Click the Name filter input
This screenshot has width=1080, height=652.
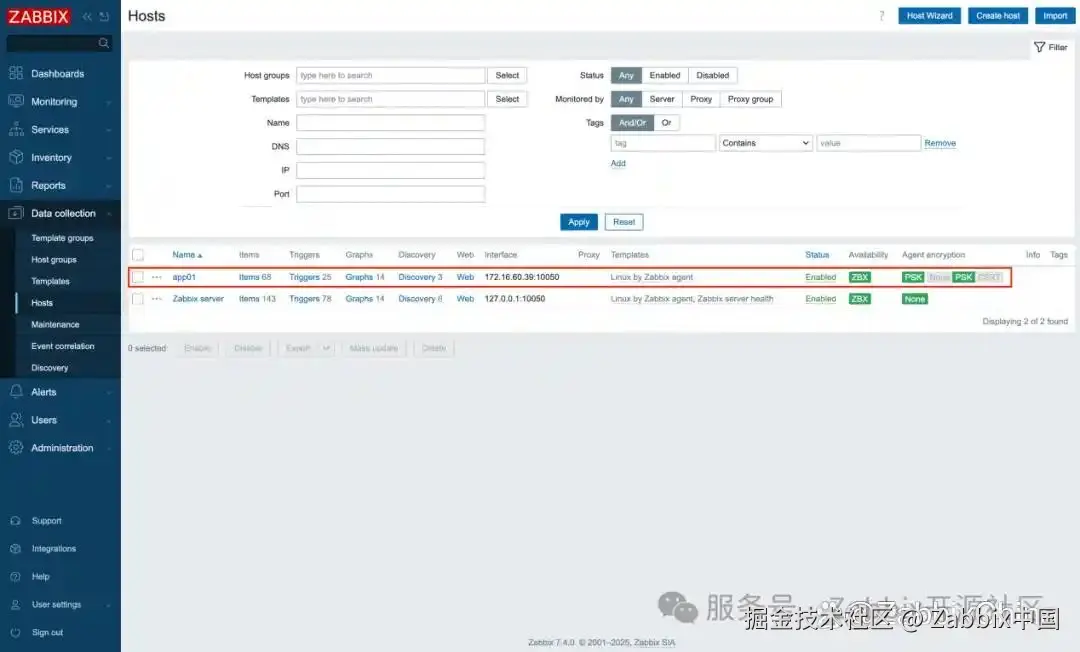click(x=391, y=123)
